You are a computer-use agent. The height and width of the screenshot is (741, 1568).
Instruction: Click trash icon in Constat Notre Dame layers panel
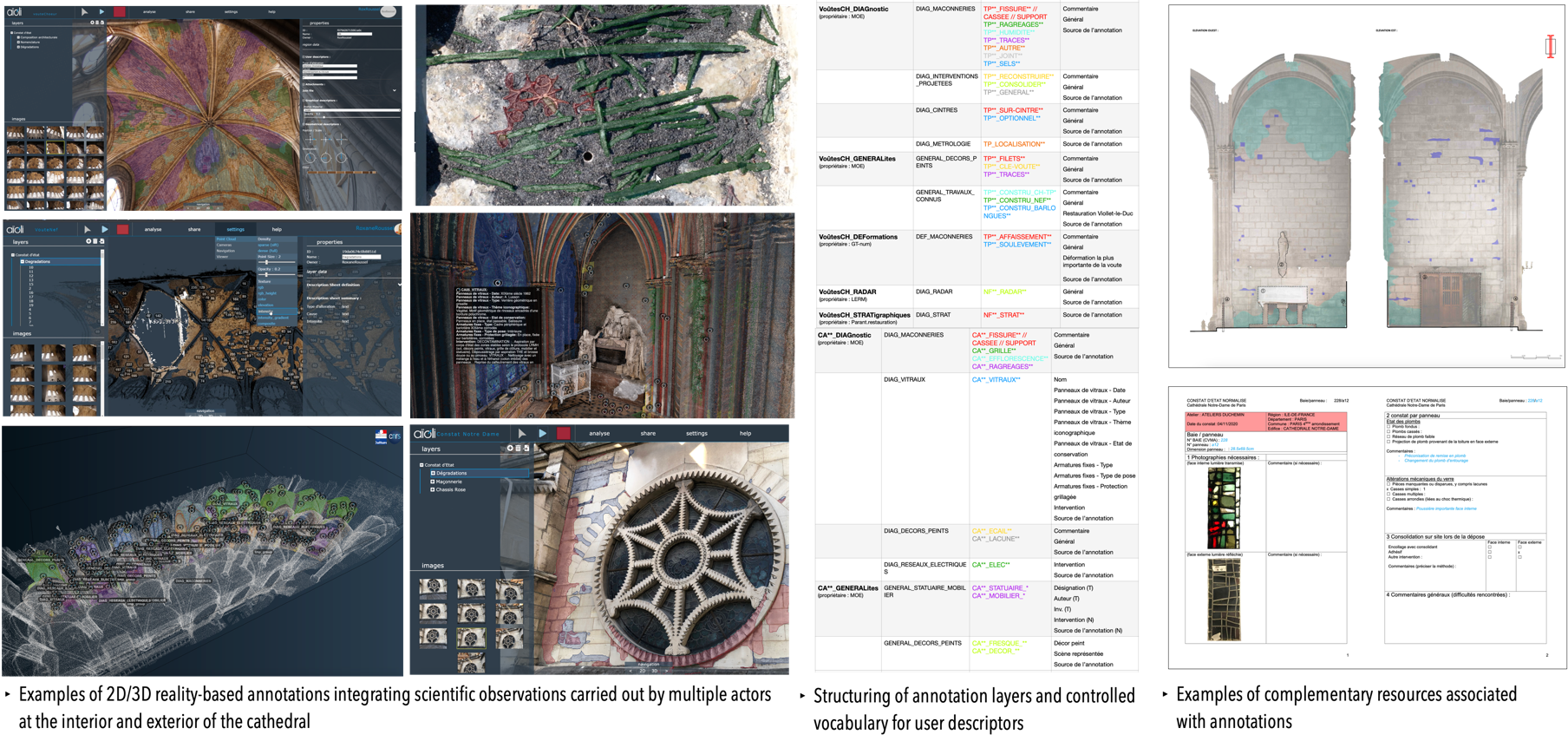point(517,449)
